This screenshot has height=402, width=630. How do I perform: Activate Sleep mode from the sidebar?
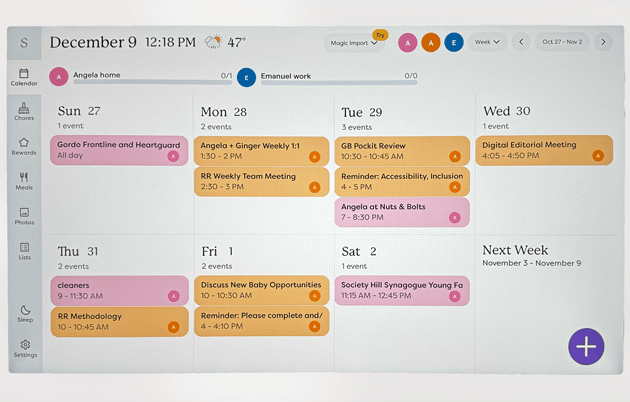point(24,314)
